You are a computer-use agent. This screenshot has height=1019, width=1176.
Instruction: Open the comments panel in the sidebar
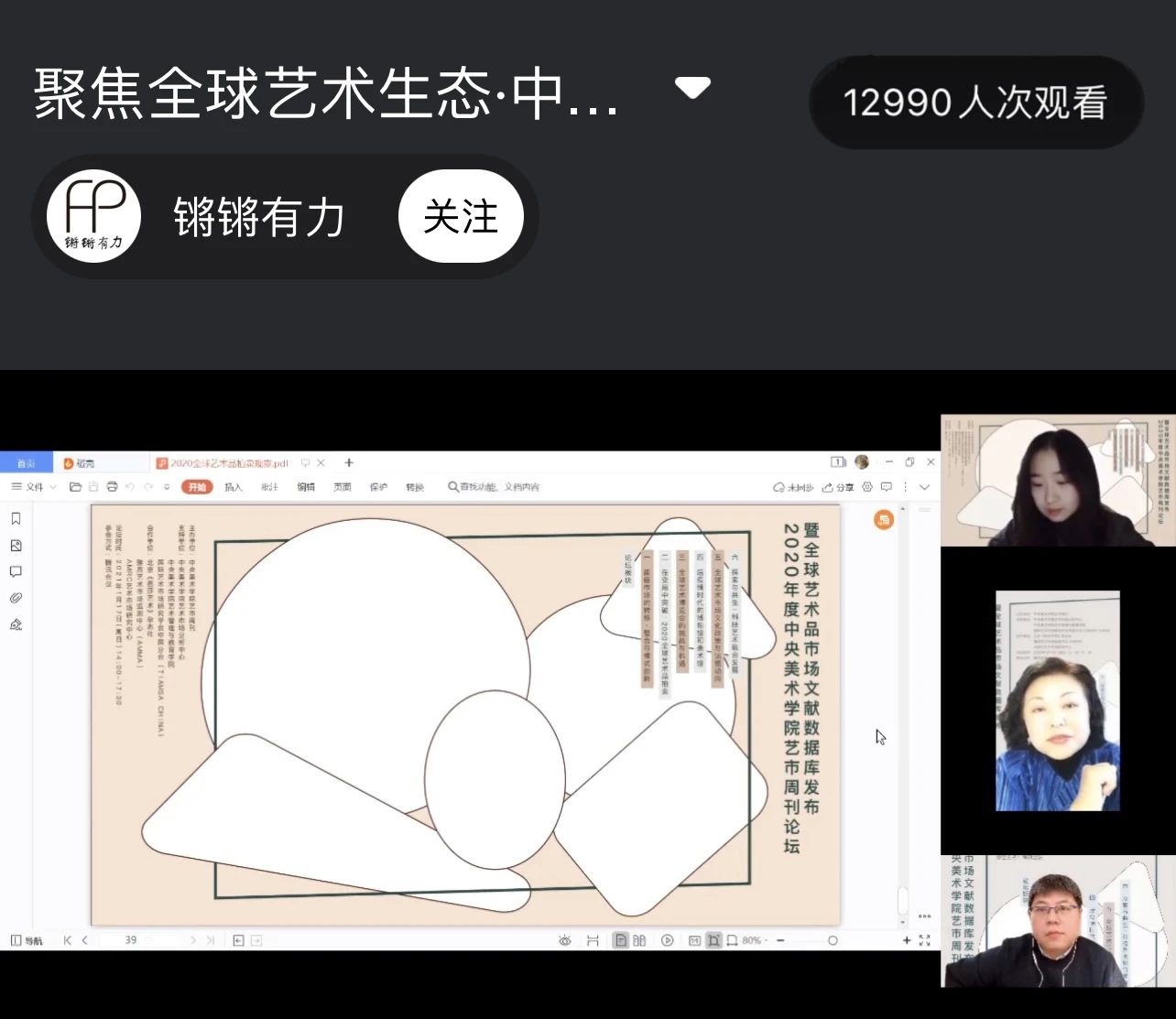(x=16, y=571)
